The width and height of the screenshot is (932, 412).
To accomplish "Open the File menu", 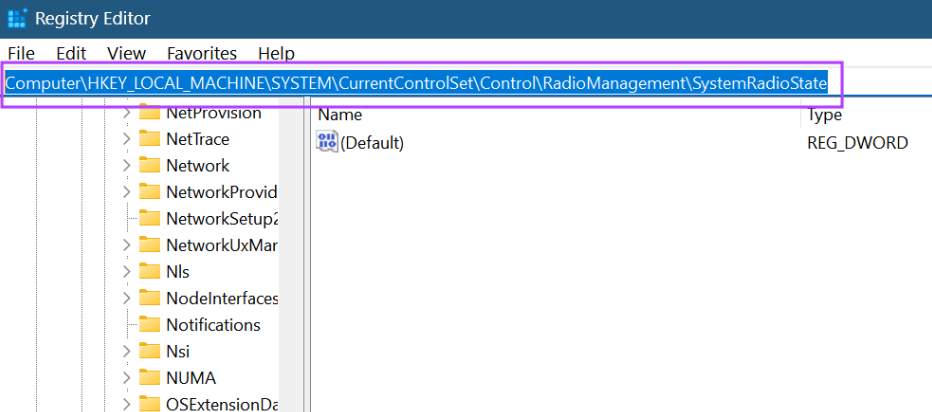I will click(x=21, y=53).
